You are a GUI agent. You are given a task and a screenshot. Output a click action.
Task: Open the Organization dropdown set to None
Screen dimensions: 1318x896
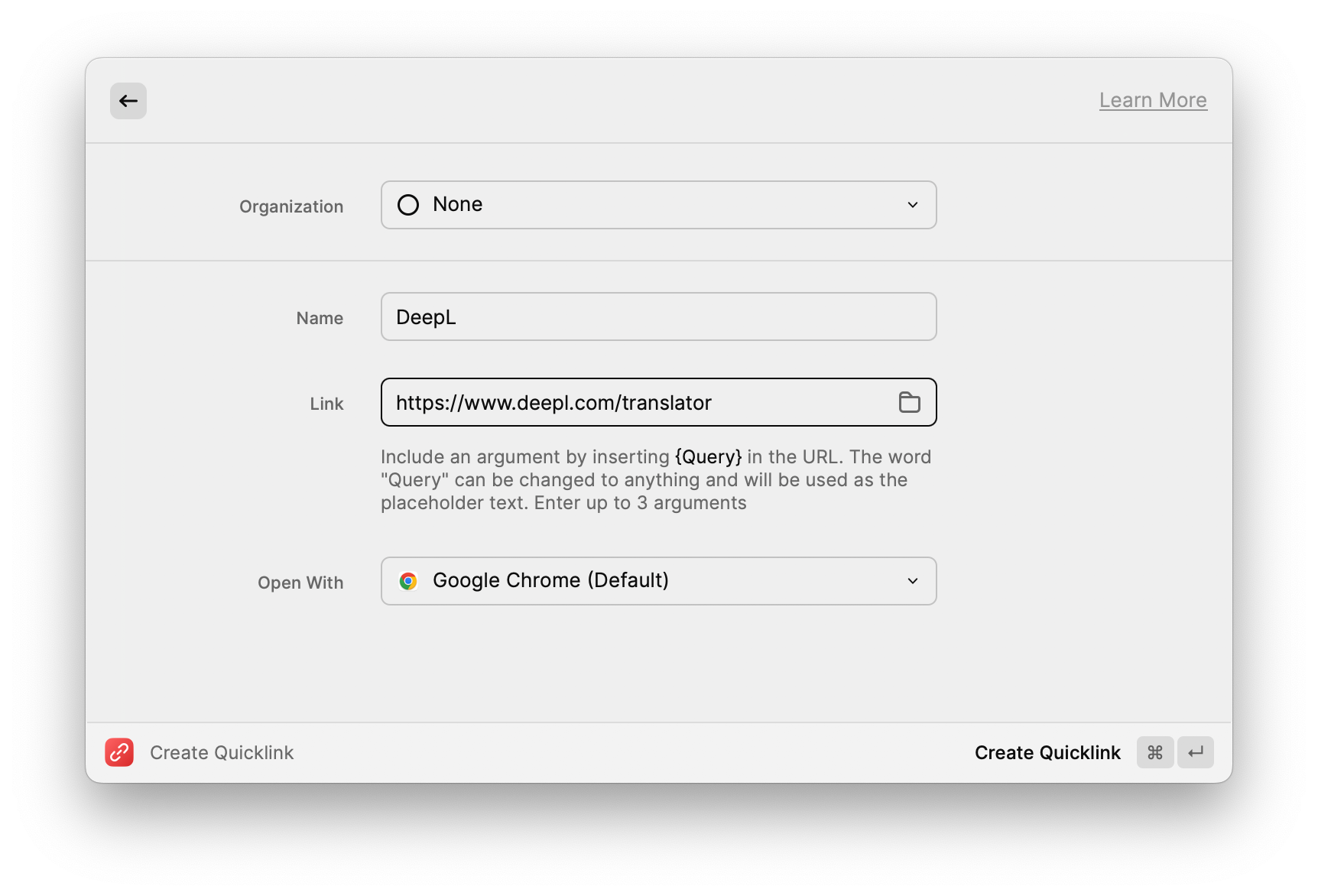click(x=658, y=205)
